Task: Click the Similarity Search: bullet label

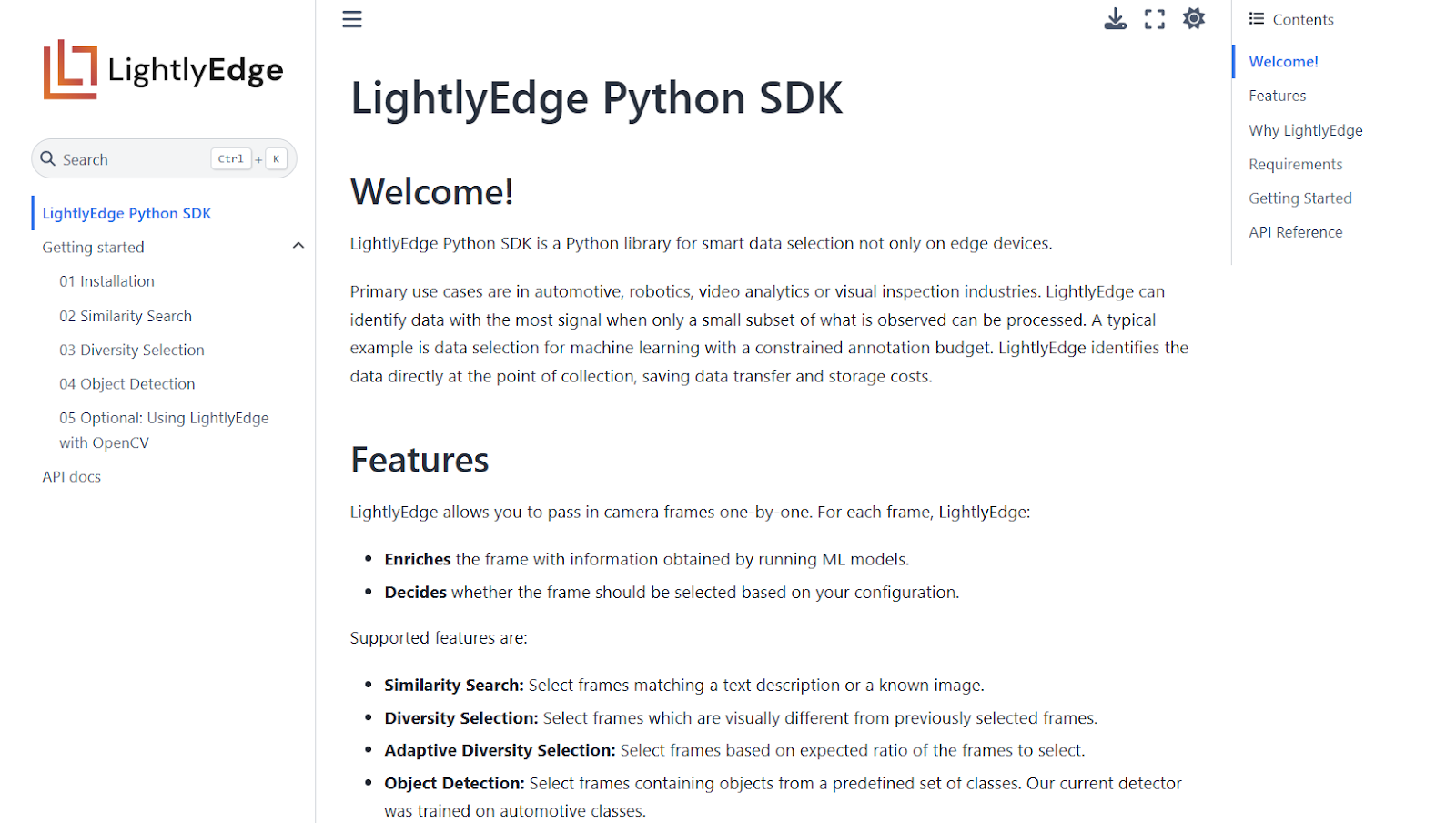Action: tap(454, 685)
